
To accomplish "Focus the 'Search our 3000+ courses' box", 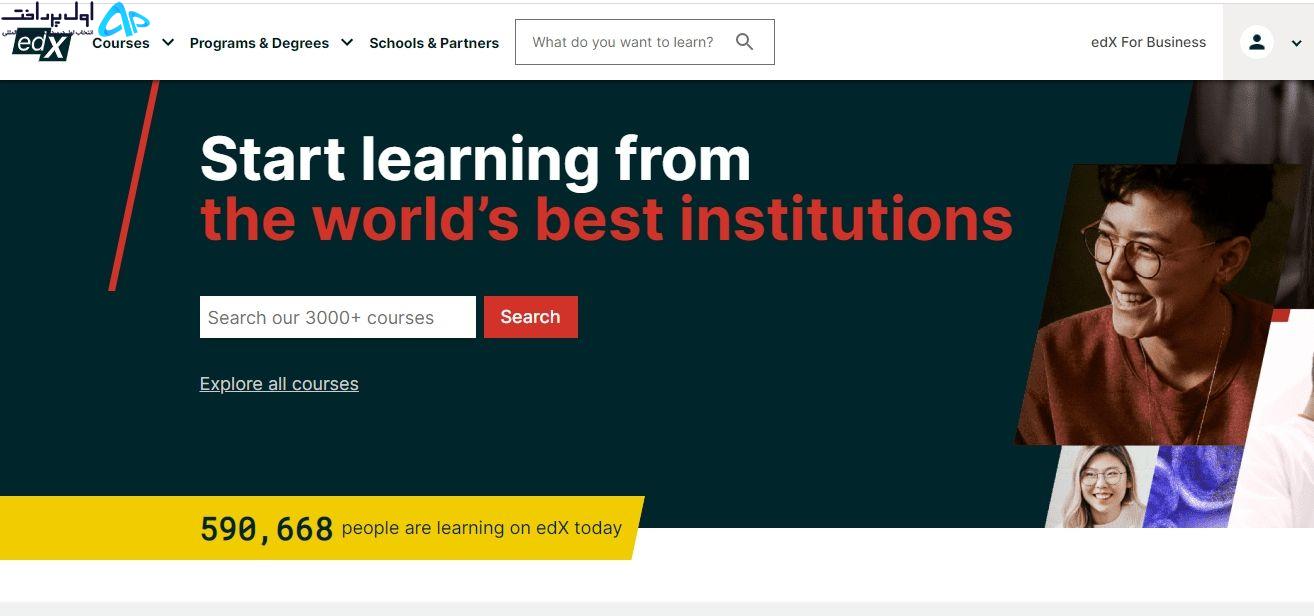I will coord(338,317).
